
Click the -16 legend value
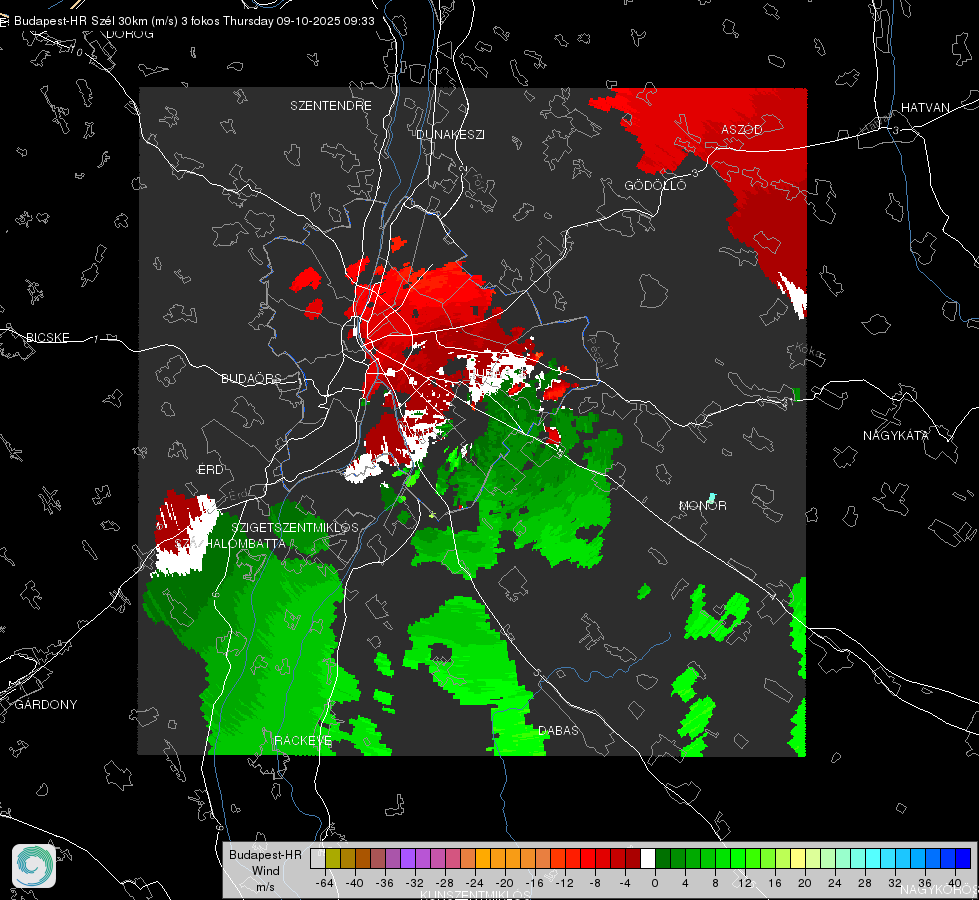tap(534, 883)
